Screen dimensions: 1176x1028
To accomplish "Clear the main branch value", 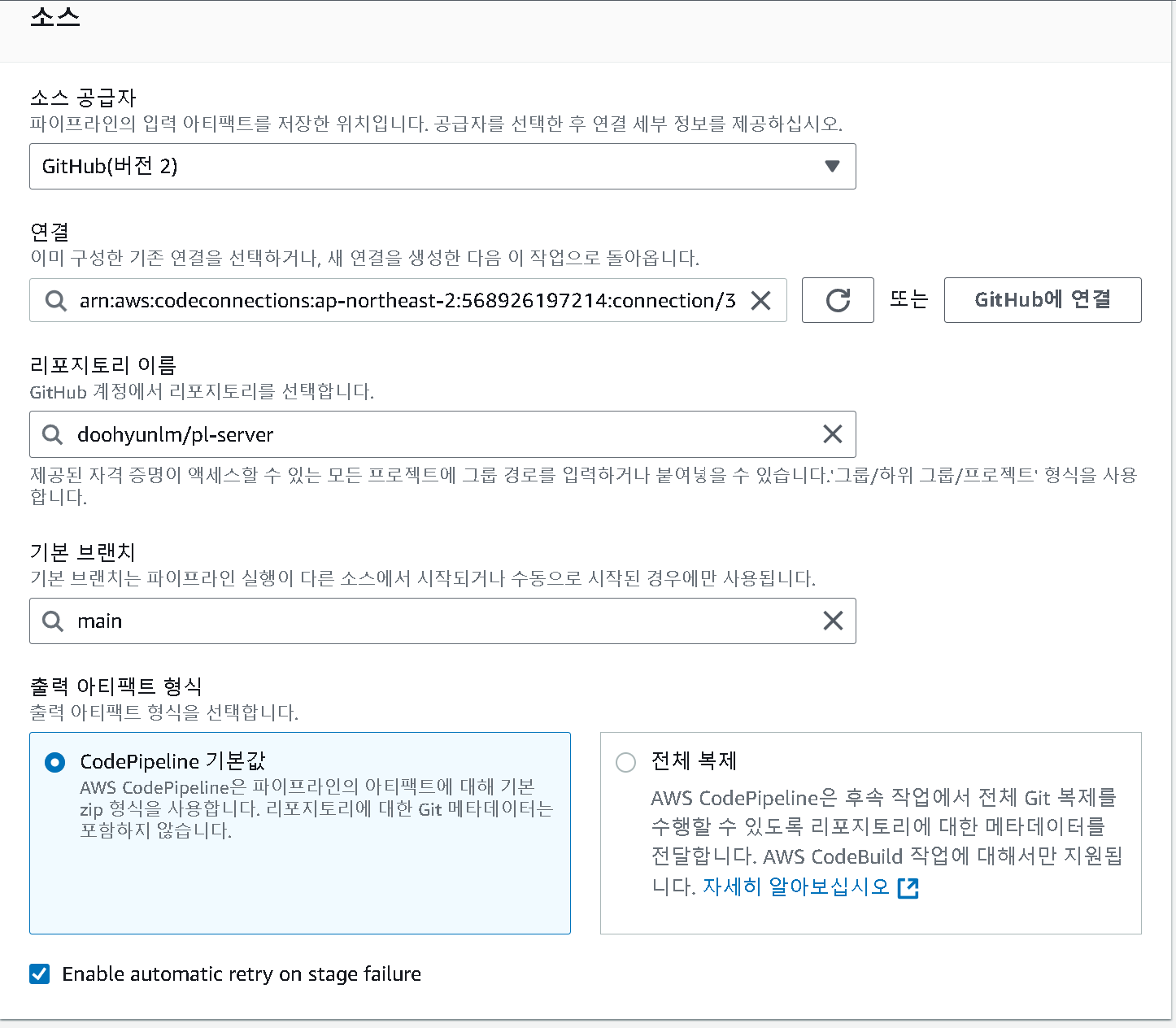I will [x=833, y=621].
